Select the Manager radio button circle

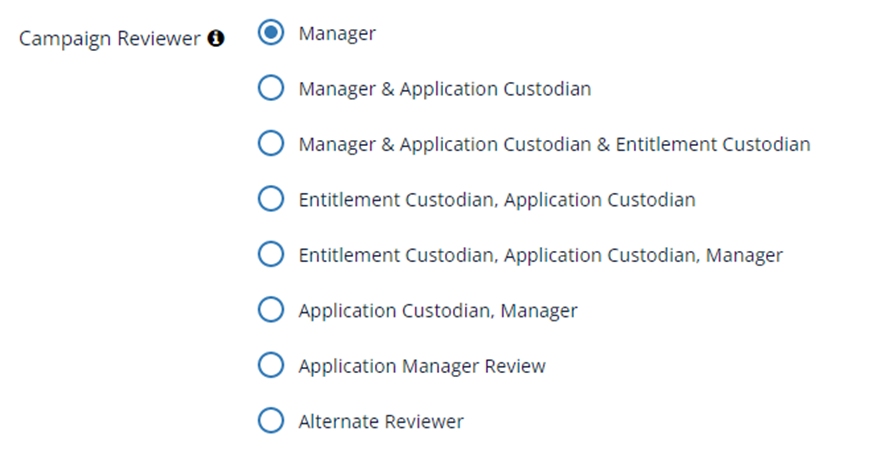[271, 32]
